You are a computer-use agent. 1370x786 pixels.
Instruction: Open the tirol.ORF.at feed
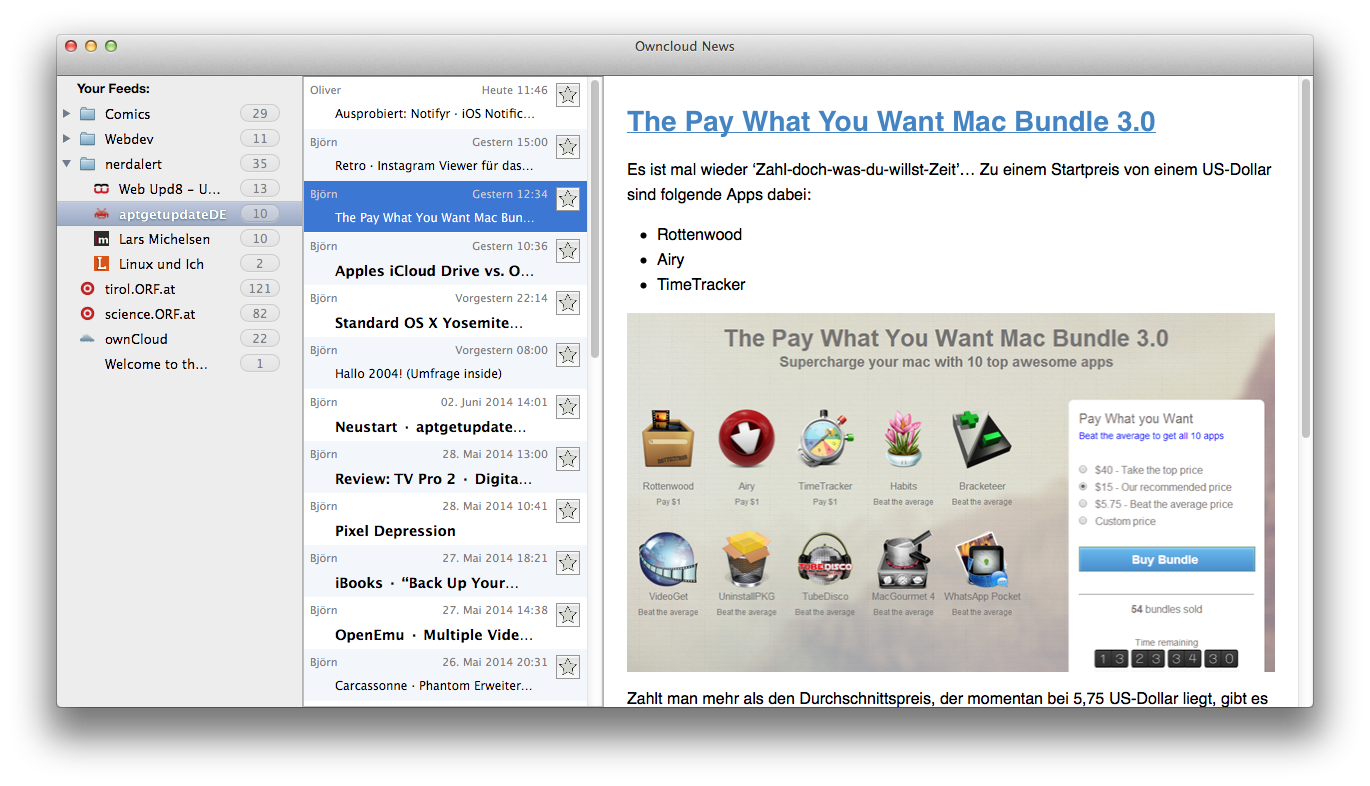point(180,288)
